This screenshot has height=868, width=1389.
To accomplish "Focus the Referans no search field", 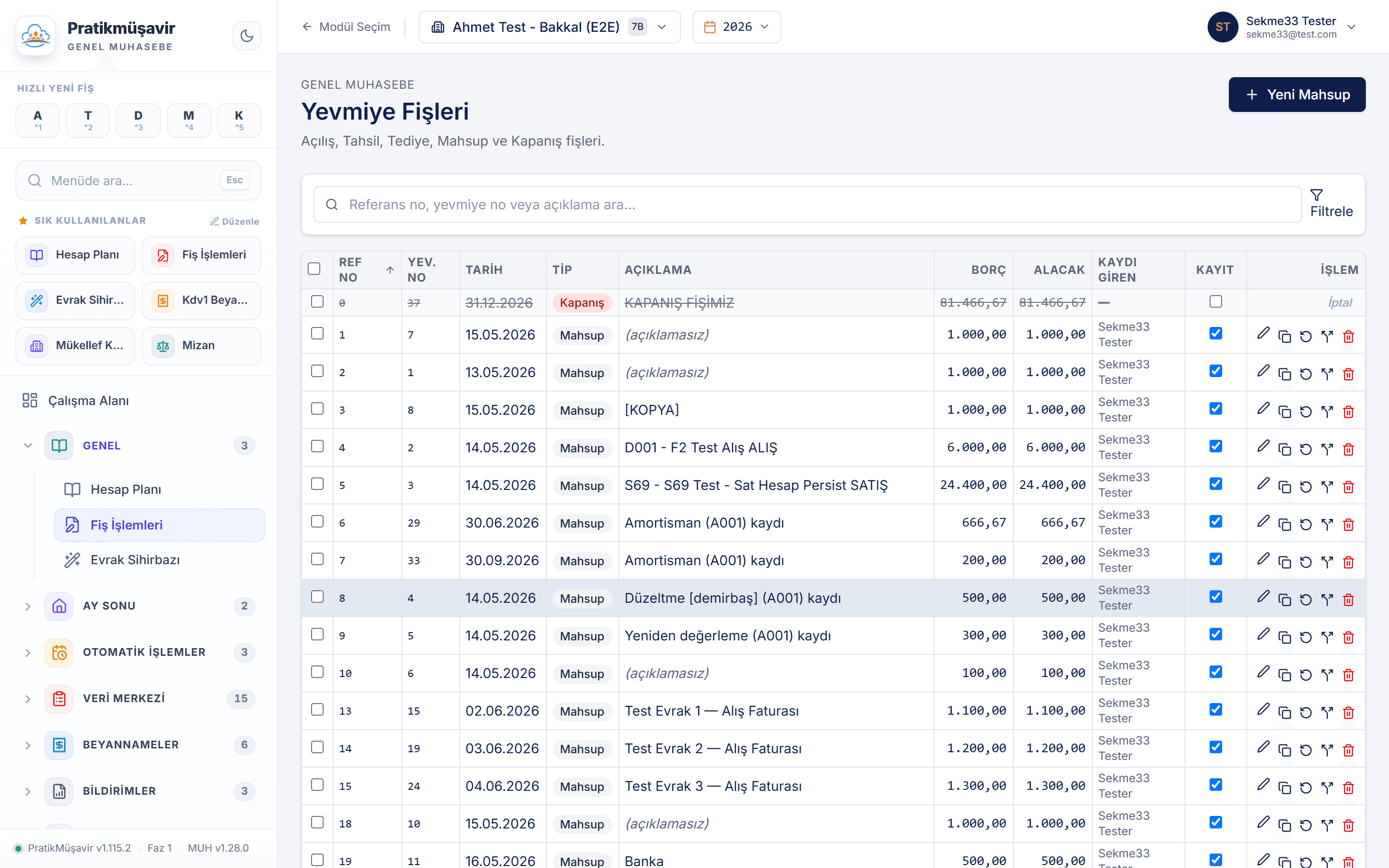I will pos(807,204).
